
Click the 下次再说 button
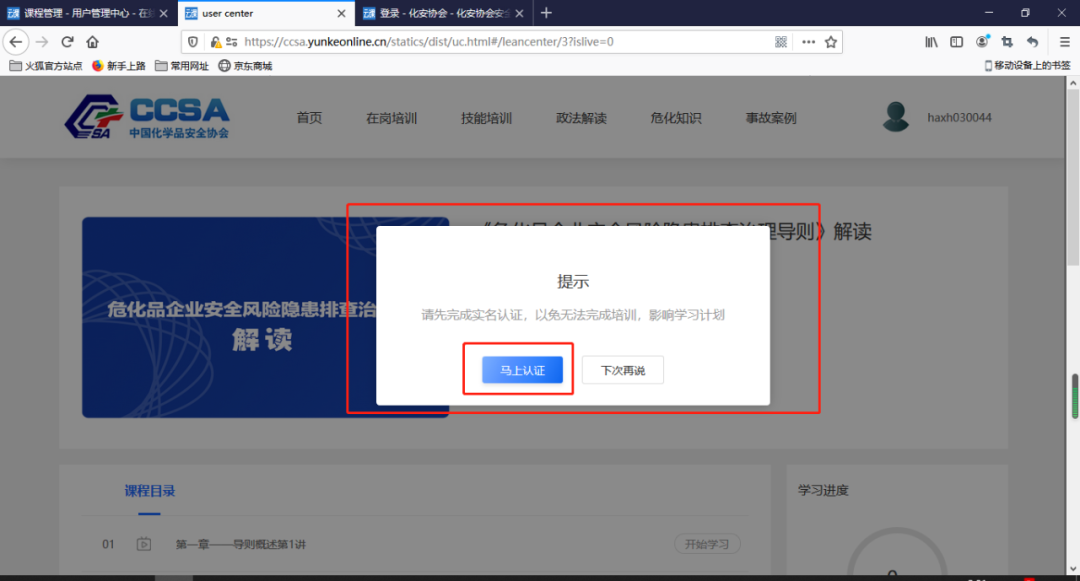tap(623, 370)
